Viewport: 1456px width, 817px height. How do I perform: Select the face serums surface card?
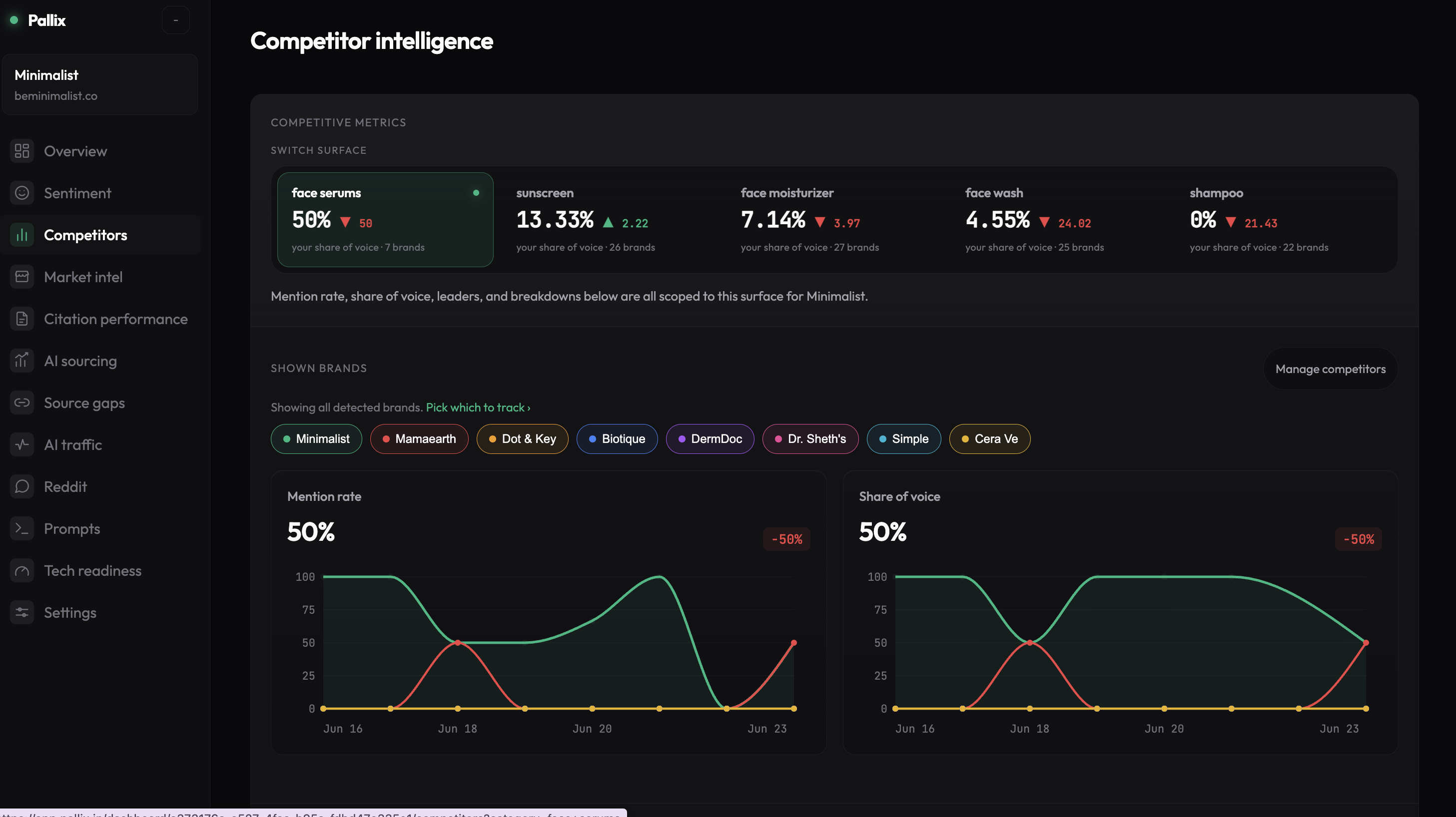[385, 219]
